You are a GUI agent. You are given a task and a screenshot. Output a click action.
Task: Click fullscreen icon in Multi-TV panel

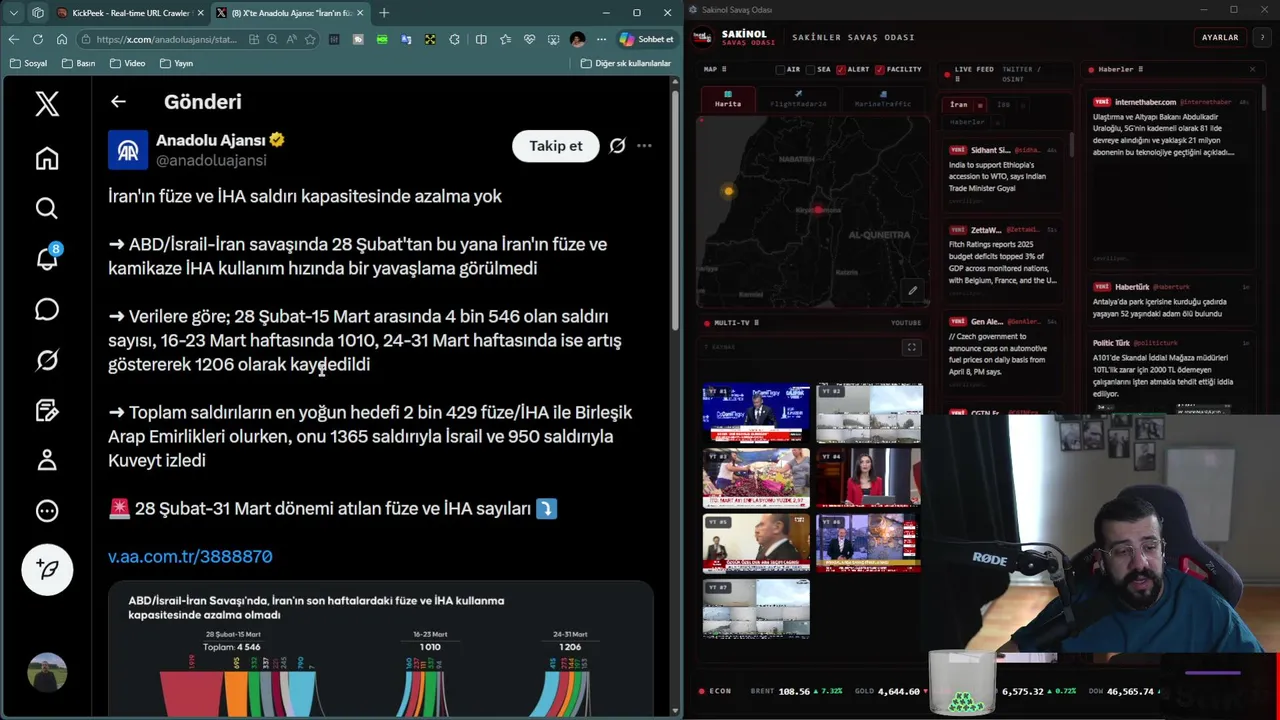(911, 347)
